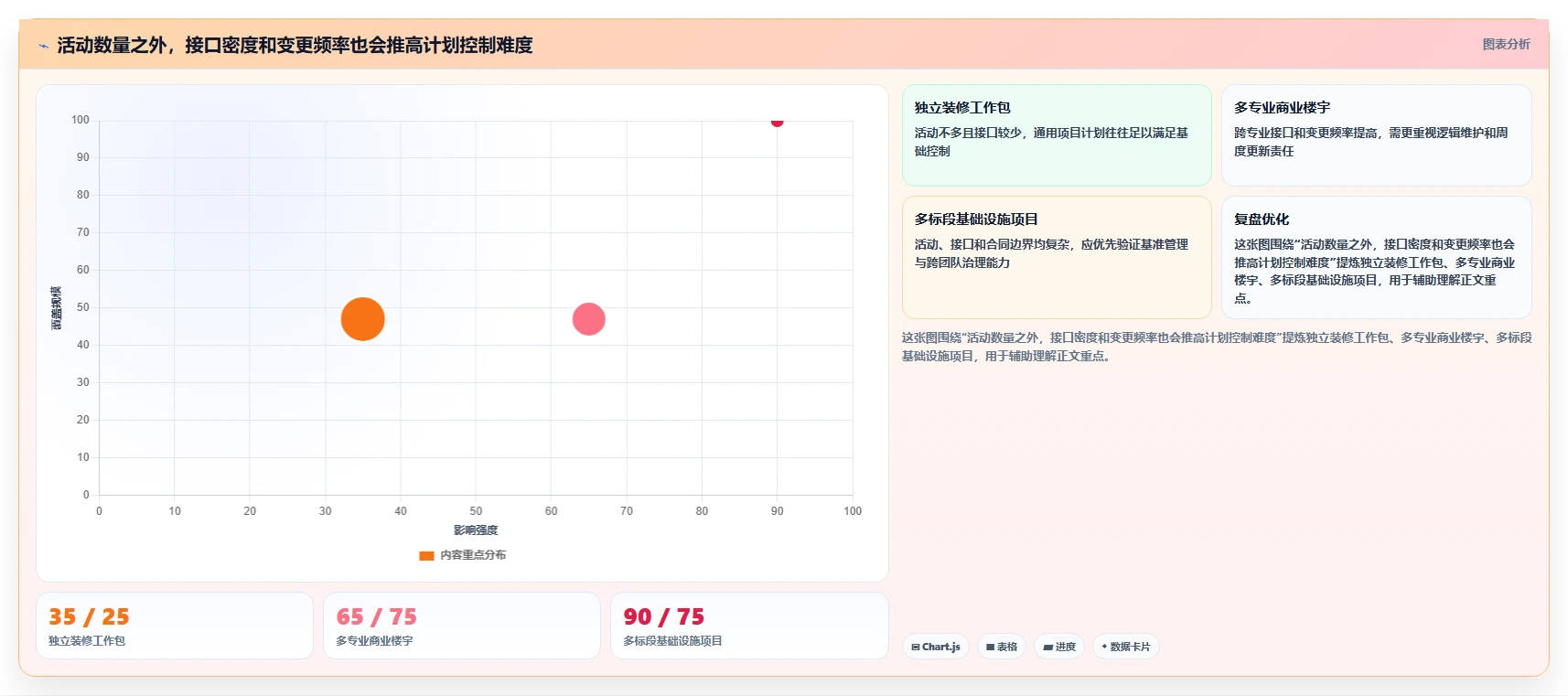Click the x-axis title 影响强度
Screen dimensions: 1568x696
pos(476,530)
